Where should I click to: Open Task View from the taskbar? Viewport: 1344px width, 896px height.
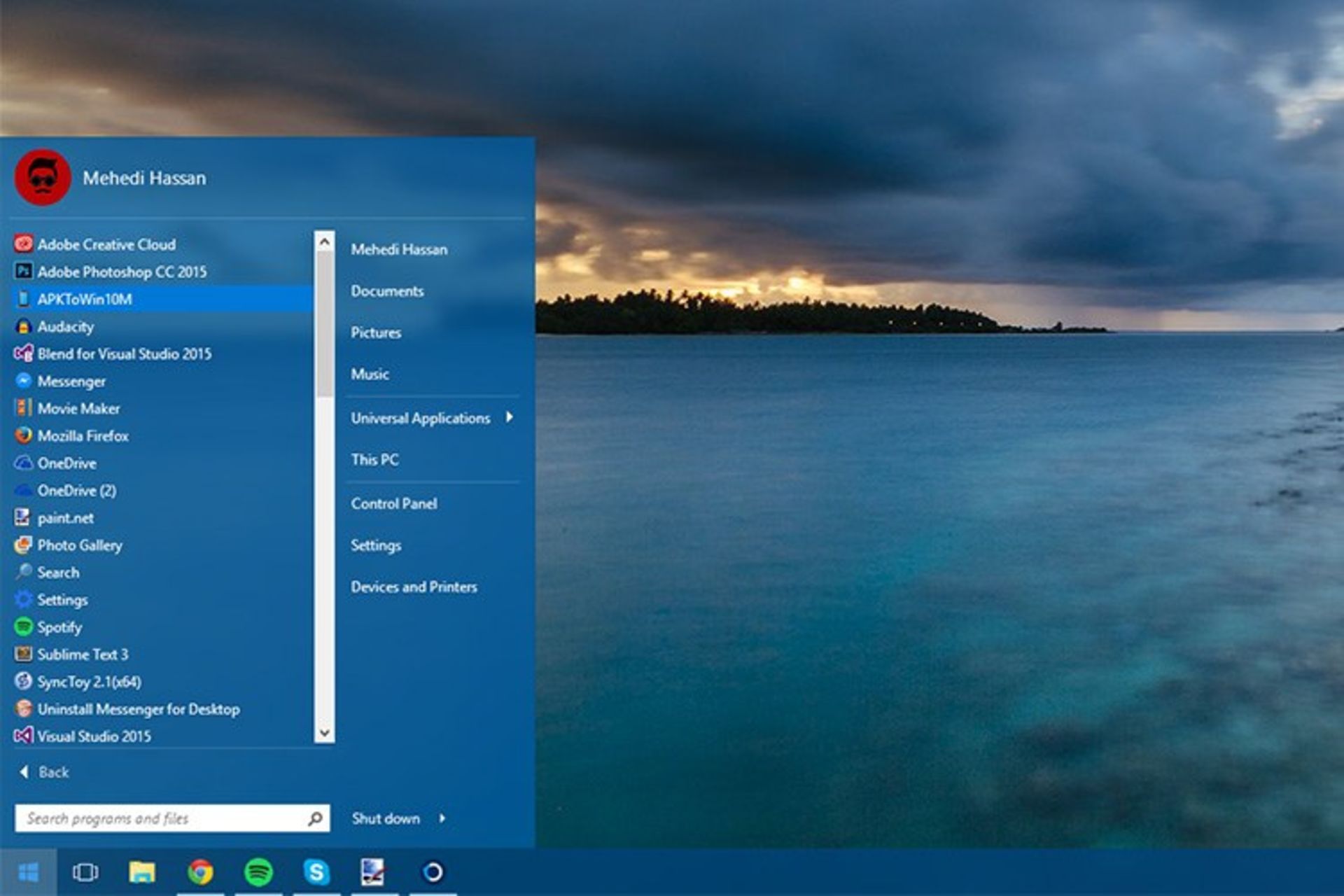coord(85,872)
